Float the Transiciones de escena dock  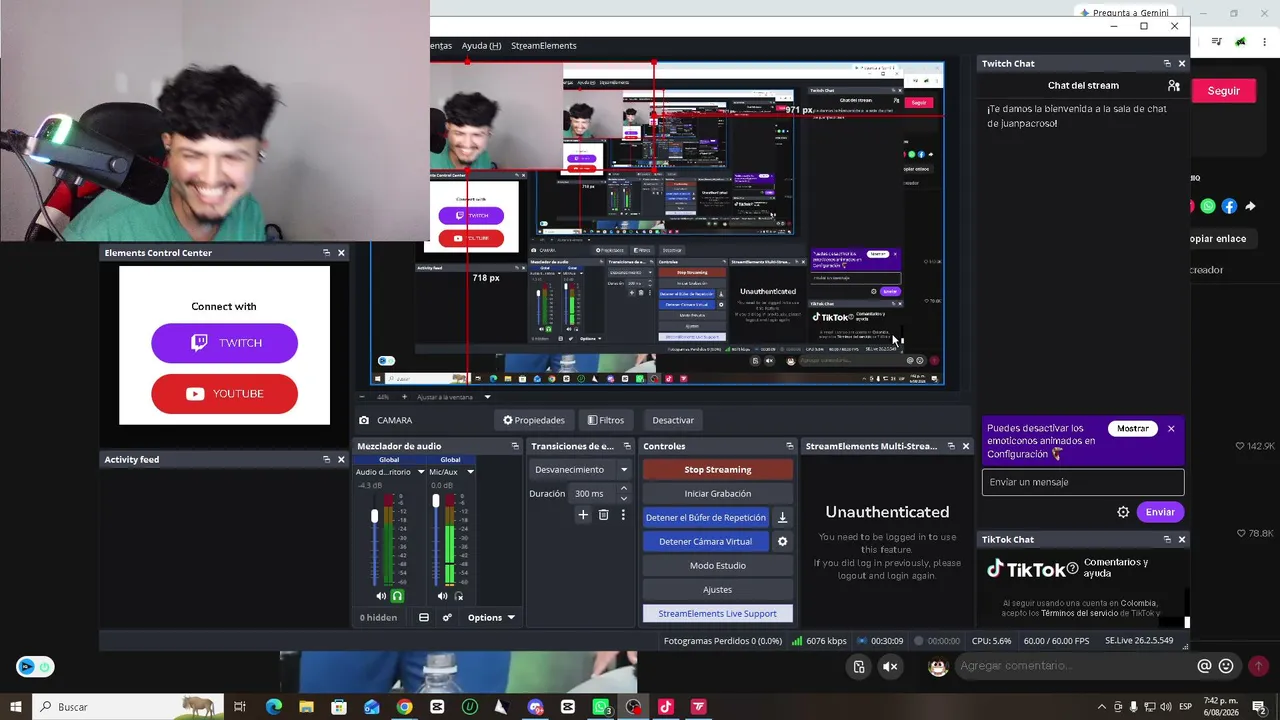[x=627, y=446]
